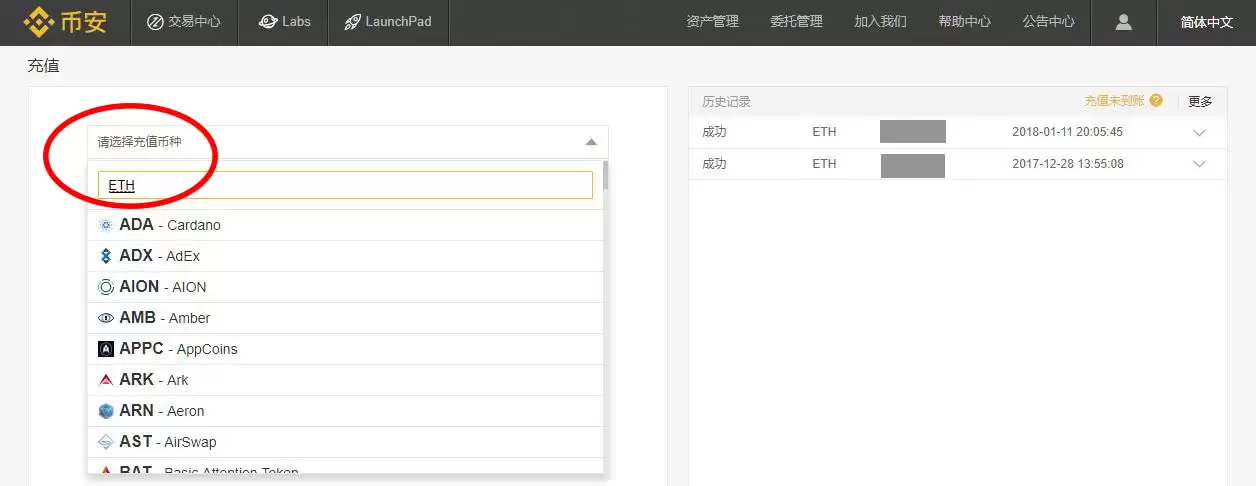Image resolution: width=1256 pixels, height=486 pixels.
Task: Select ADA - Cardano from the list
Action: tap(345, 225)
